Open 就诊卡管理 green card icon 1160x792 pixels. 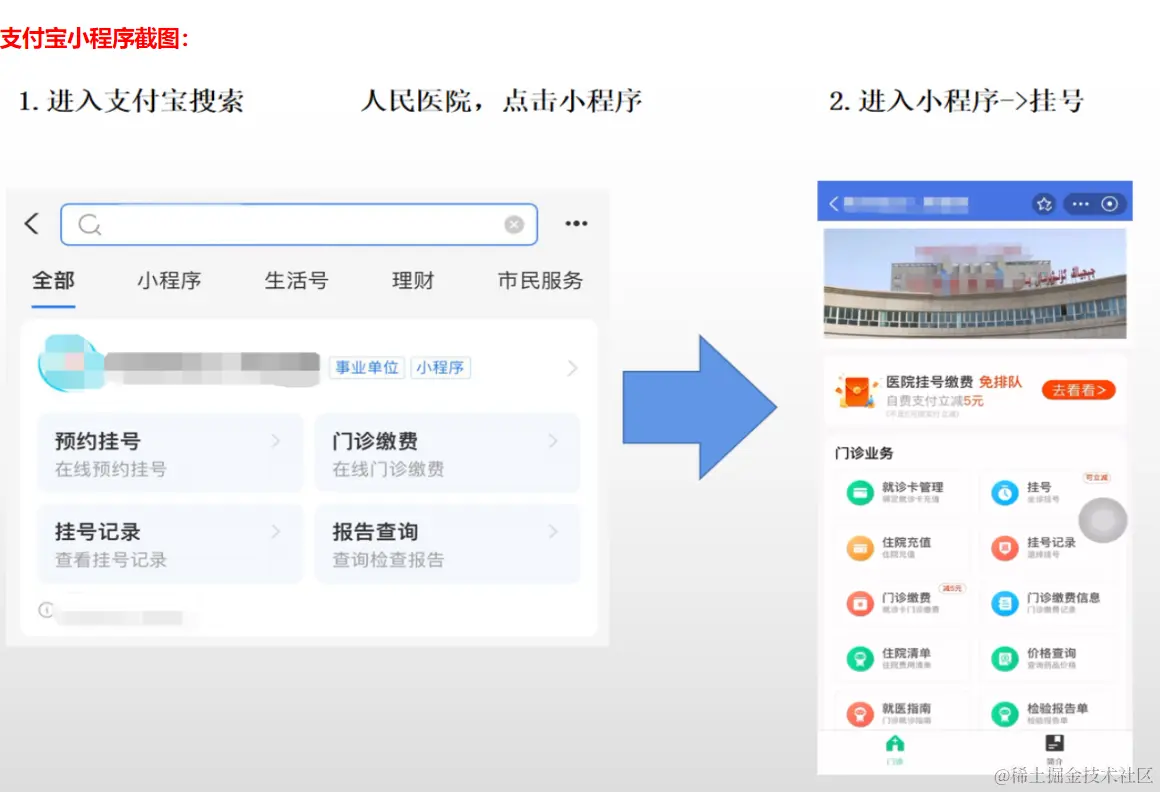click(860, 493)
